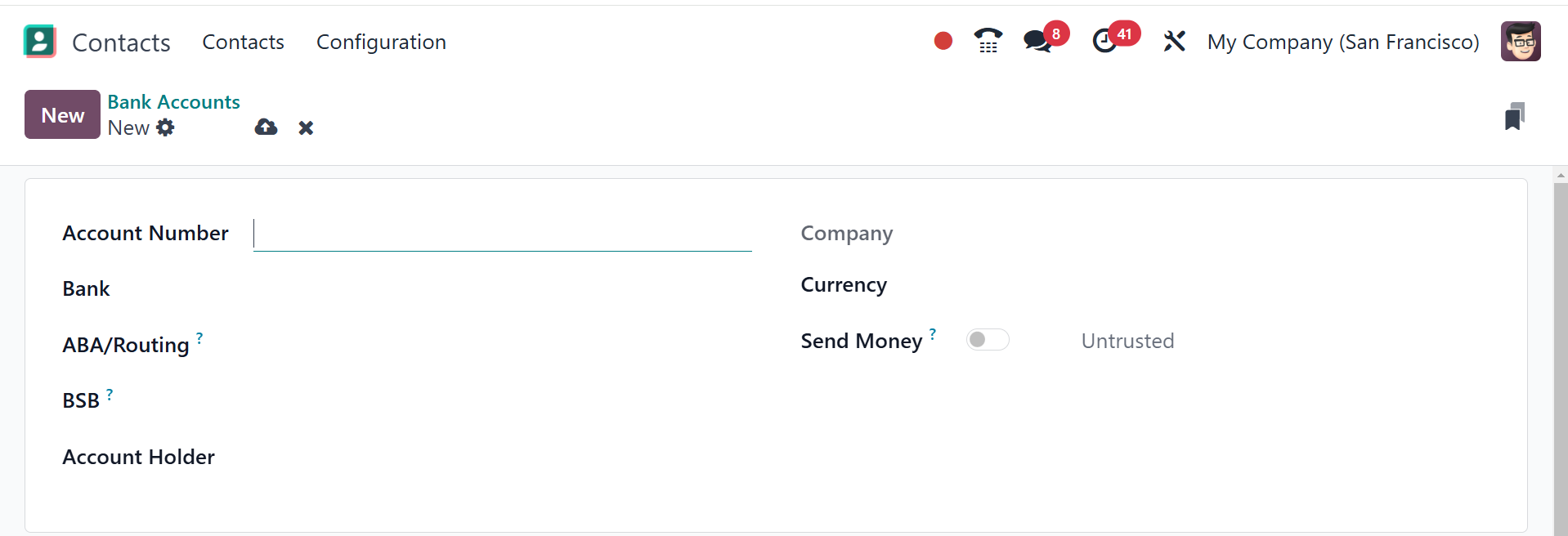
Task: Open the debug tools wrench icon
Action: 1174,41
